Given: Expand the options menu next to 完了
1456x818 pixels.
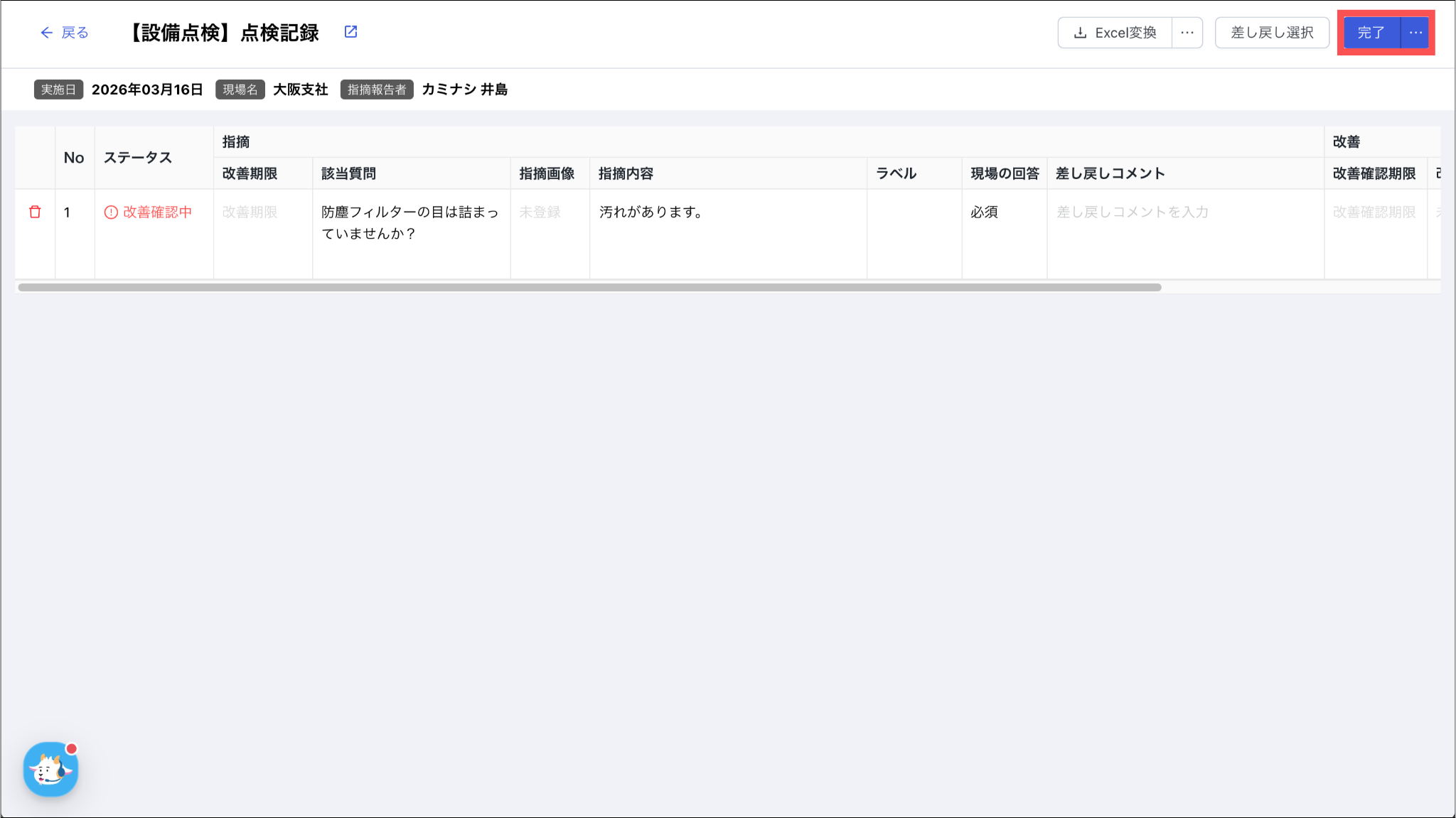Looking at the screenshot, I should (x=1415, y=33).
